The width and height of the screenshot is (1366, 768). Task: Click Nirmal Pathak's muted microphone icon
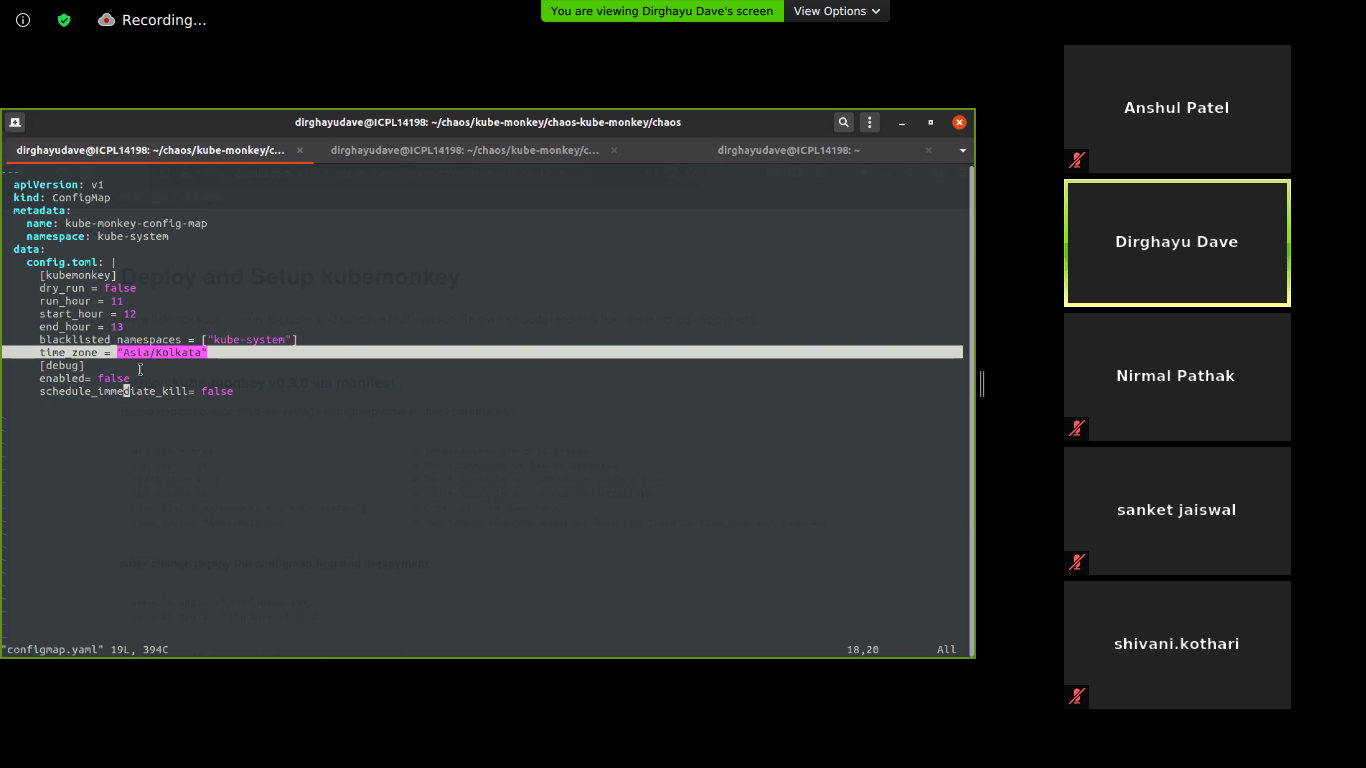pyautogui.click(x=1077, y=428)
